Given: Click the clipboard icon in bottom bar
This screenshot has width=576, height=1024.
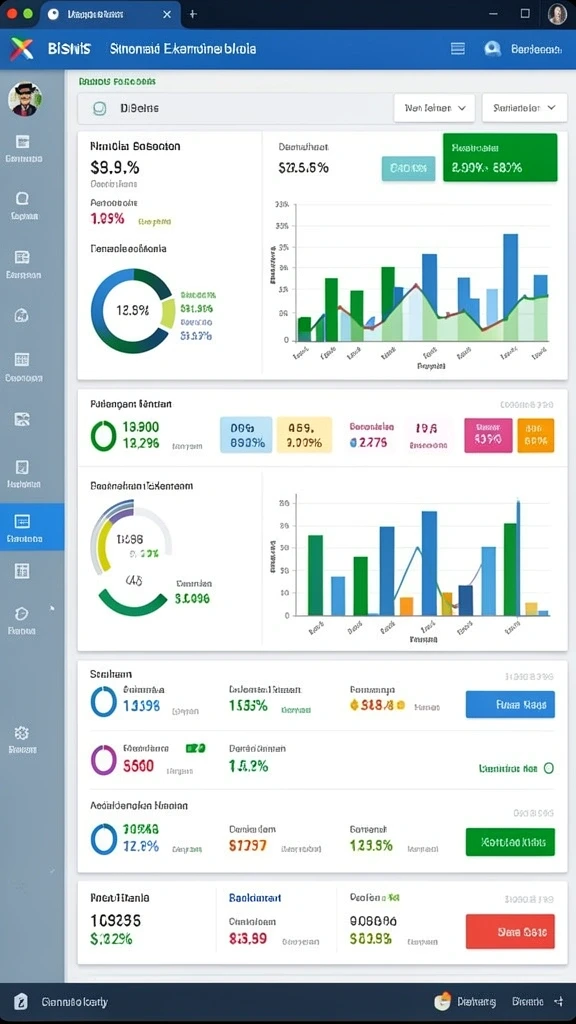Looking at the screenshot, I should pos(21,1001).
